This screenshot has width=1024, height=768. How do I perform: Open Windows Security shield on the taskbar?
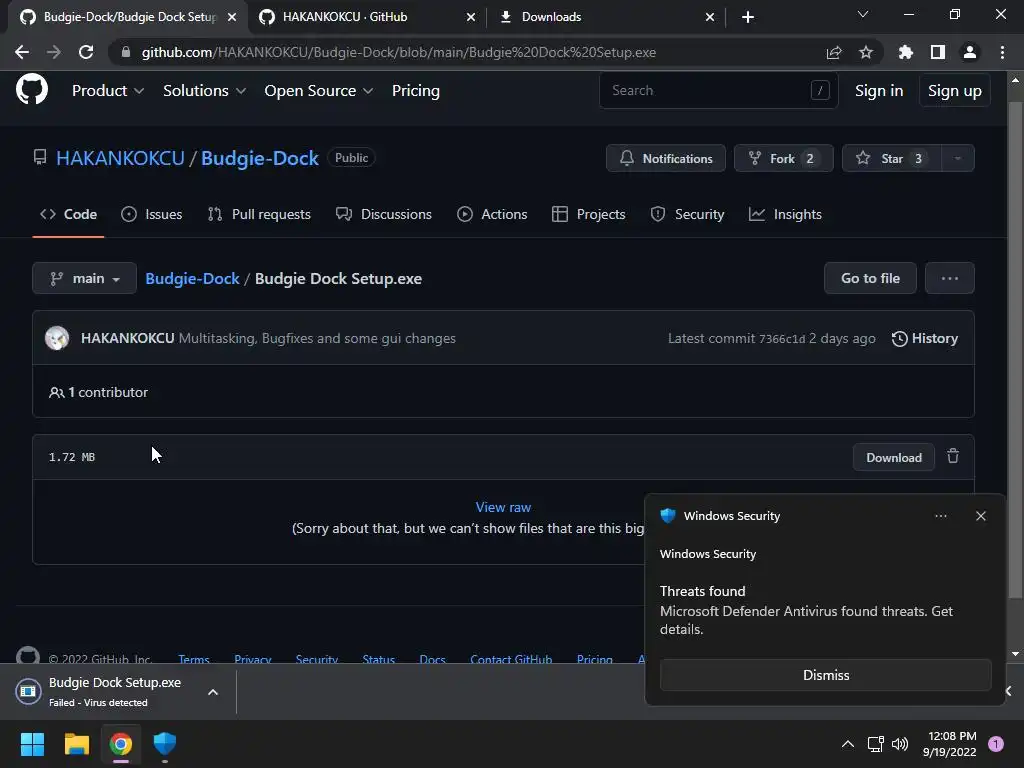click(x=165, y=744)
